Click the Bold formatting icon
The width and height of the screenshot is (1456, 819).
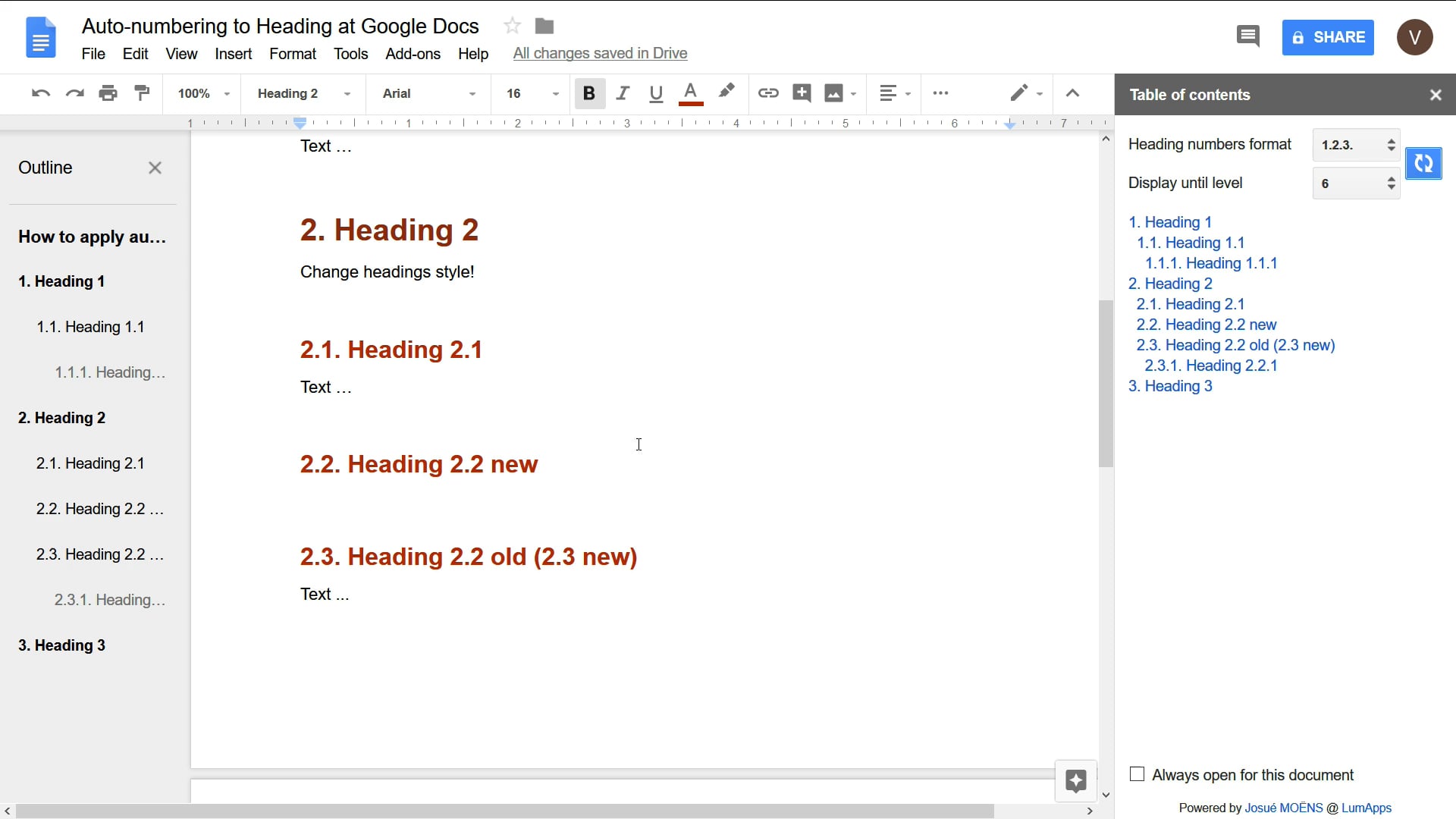click(x=590, y=93)
